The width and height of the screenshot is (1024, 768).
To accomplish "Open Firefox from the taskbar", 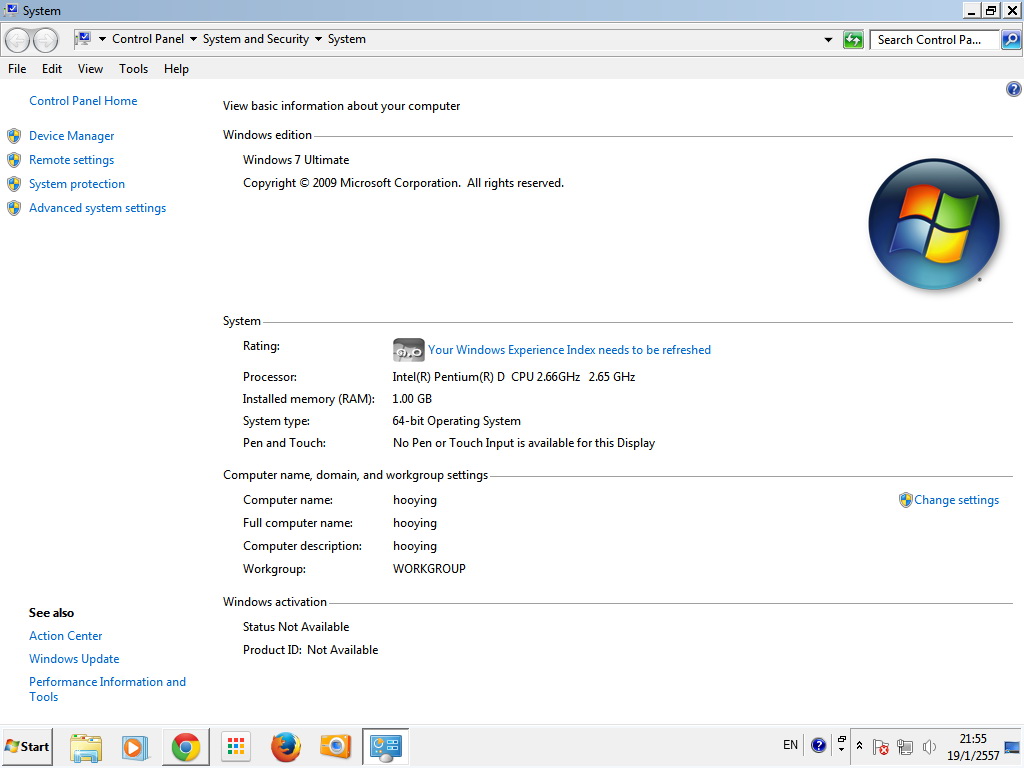I will [x=286, y=748].
